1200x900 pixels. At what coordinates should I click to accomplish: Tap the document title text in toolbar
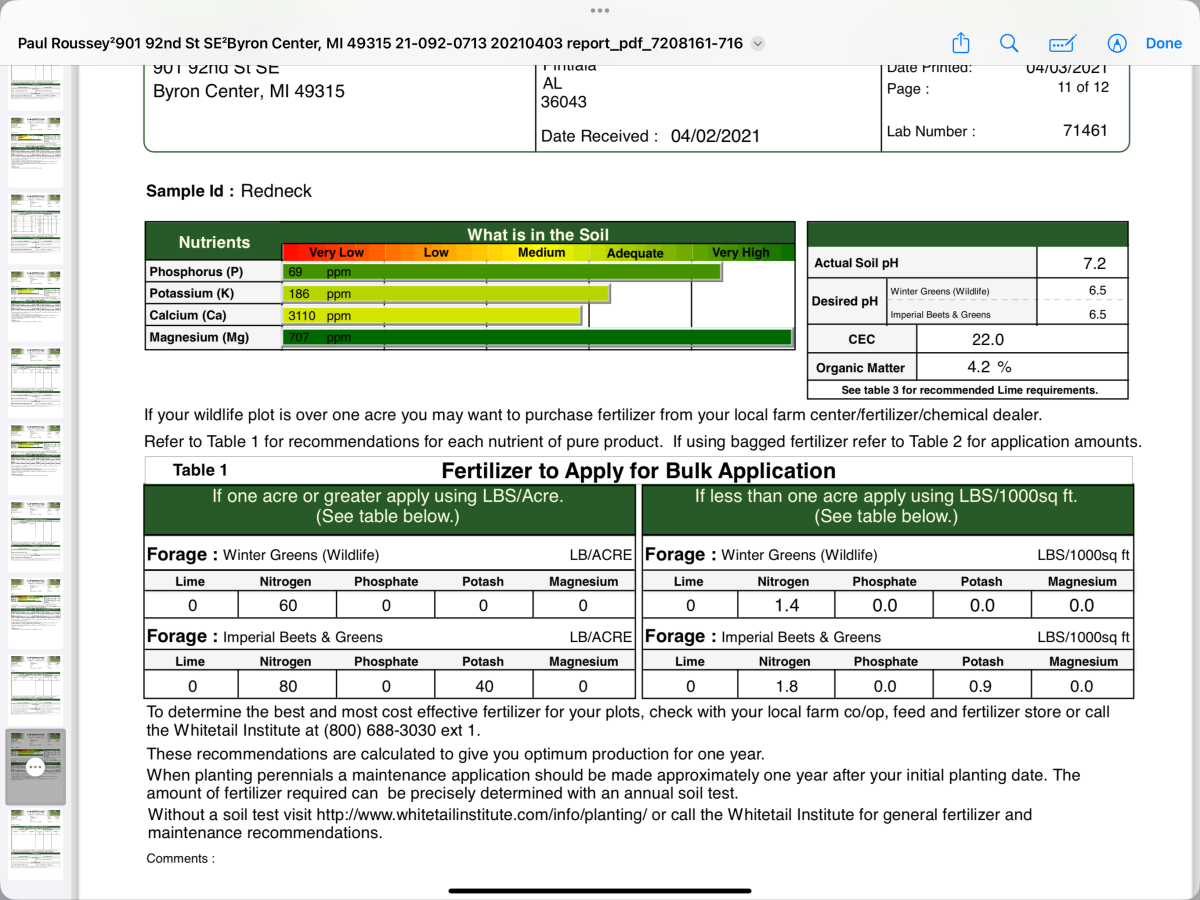click(380, 43)
